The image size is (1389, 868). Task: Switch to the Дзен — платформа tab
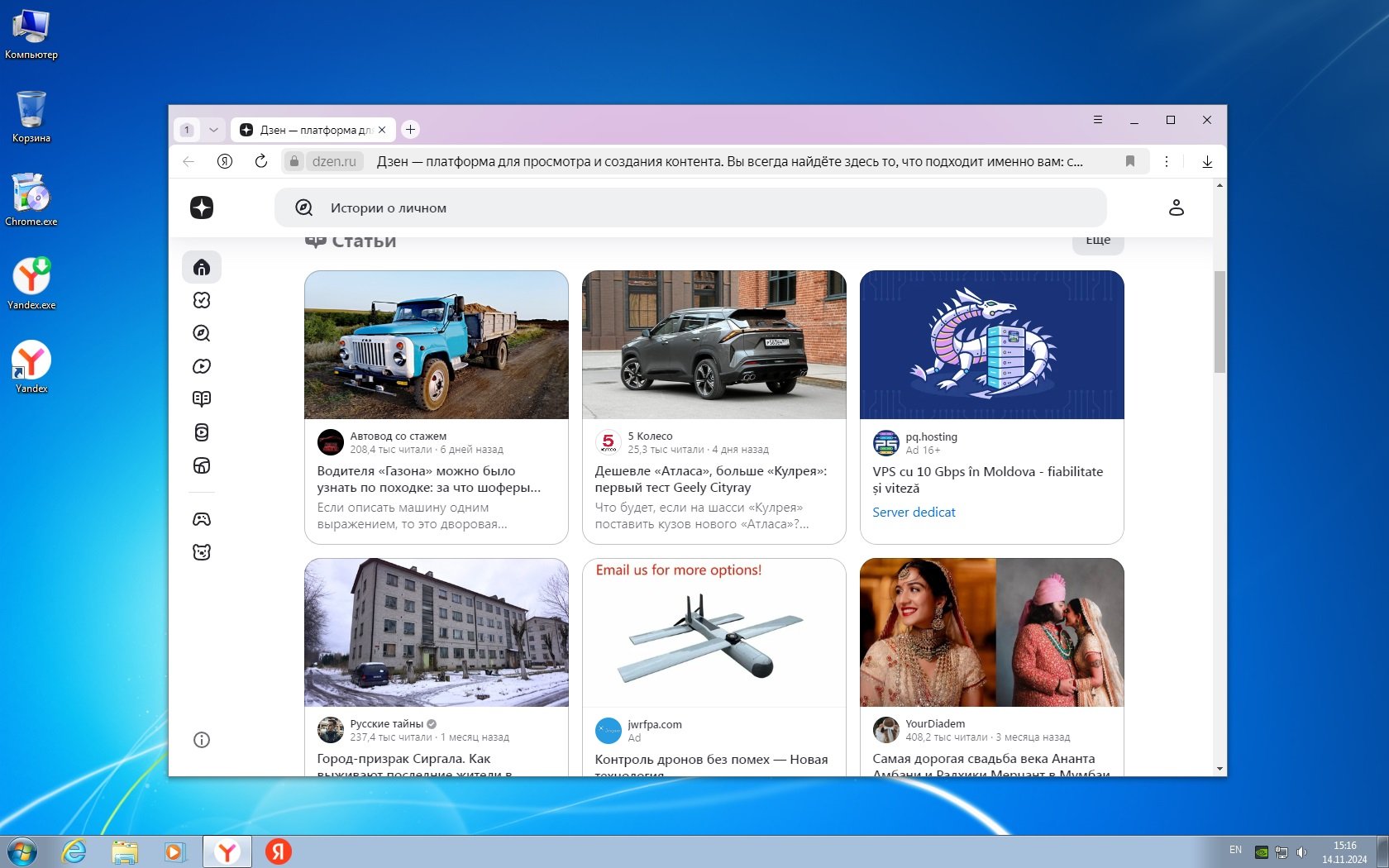coord(308,130)
